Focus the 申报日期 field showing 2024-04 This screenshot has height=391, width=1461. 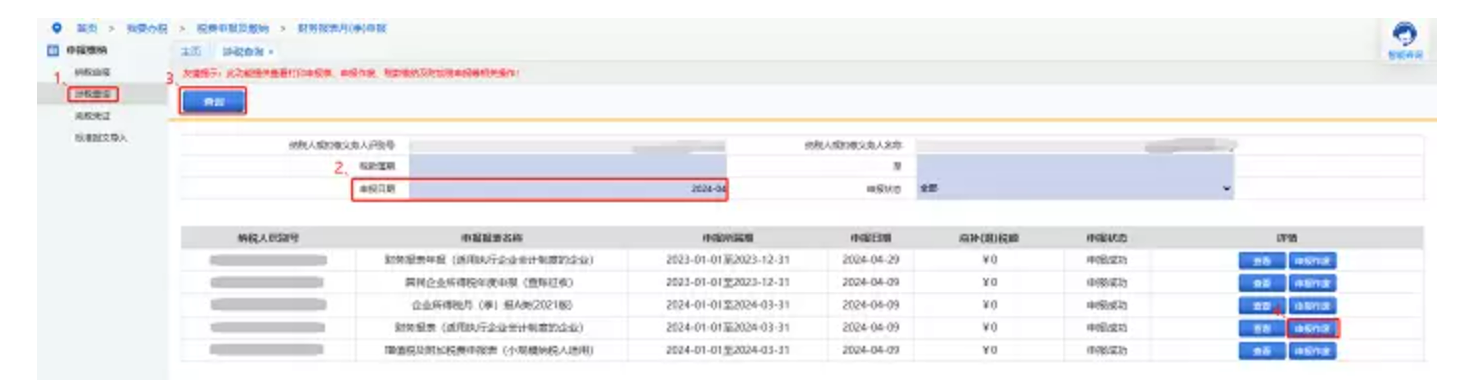point(568,189)
